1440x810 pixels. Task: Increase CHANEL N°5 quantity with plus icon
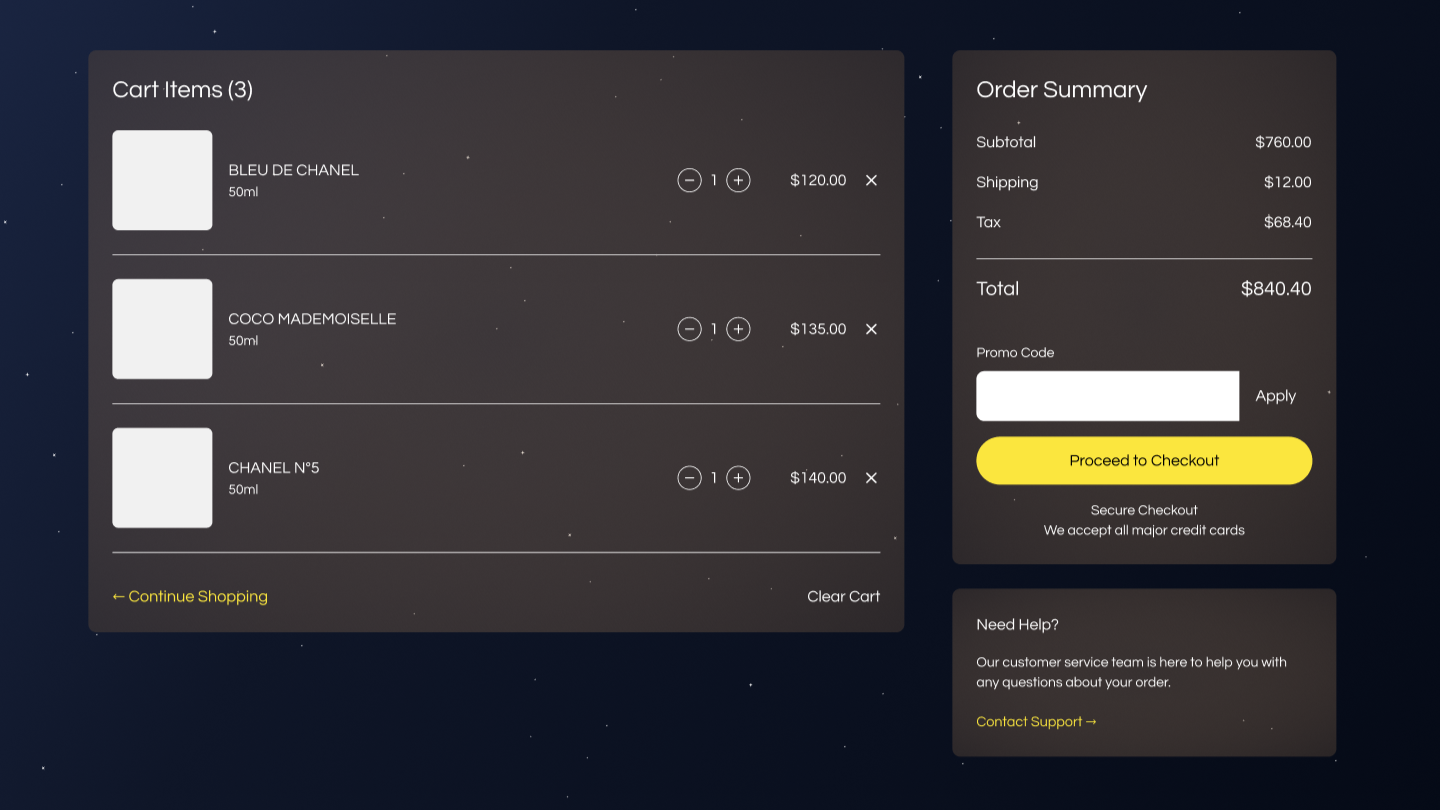click(738, 477)
